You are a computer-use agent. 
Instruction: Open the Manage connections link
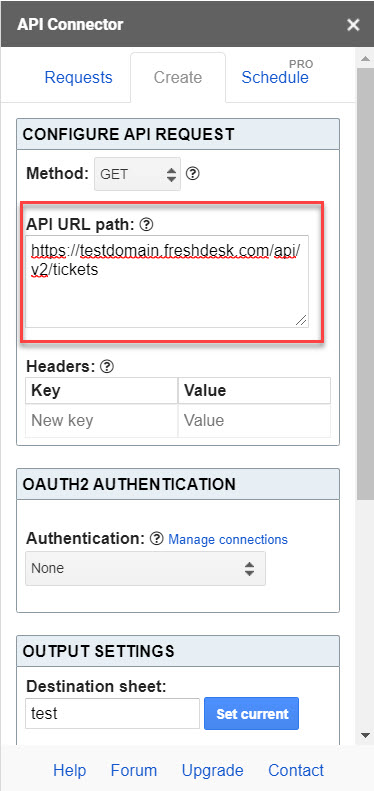[228, 540]
